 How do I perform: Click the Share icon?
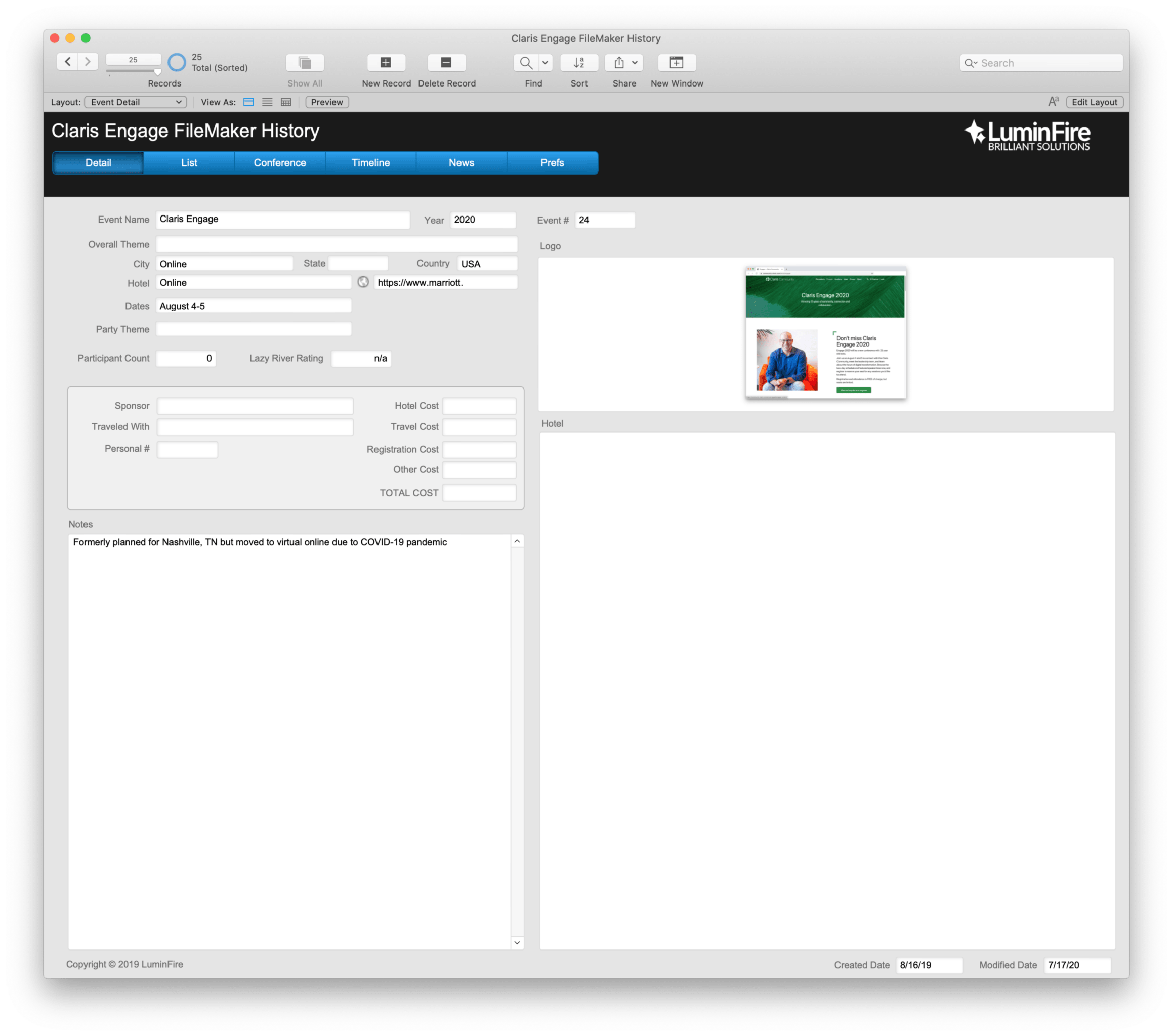coord(619,62)
